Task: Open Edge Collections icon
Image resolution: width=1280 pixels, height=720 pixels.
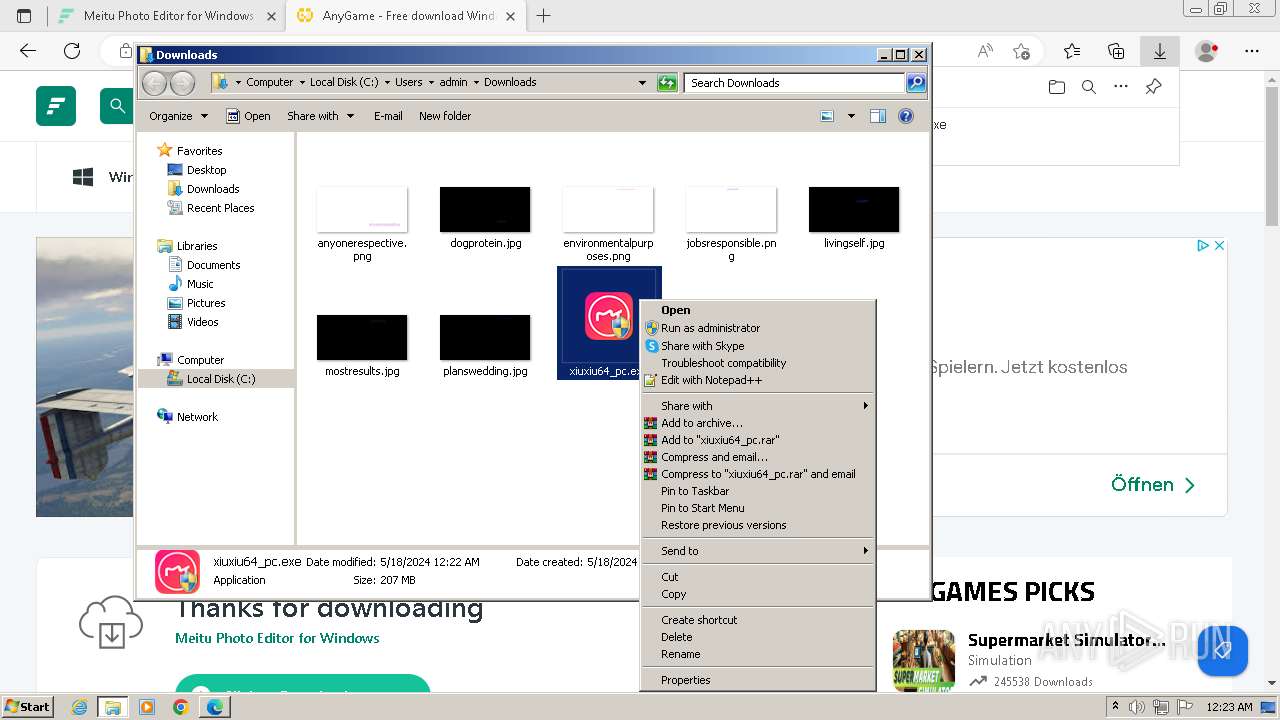Action: coord(1116,51)
